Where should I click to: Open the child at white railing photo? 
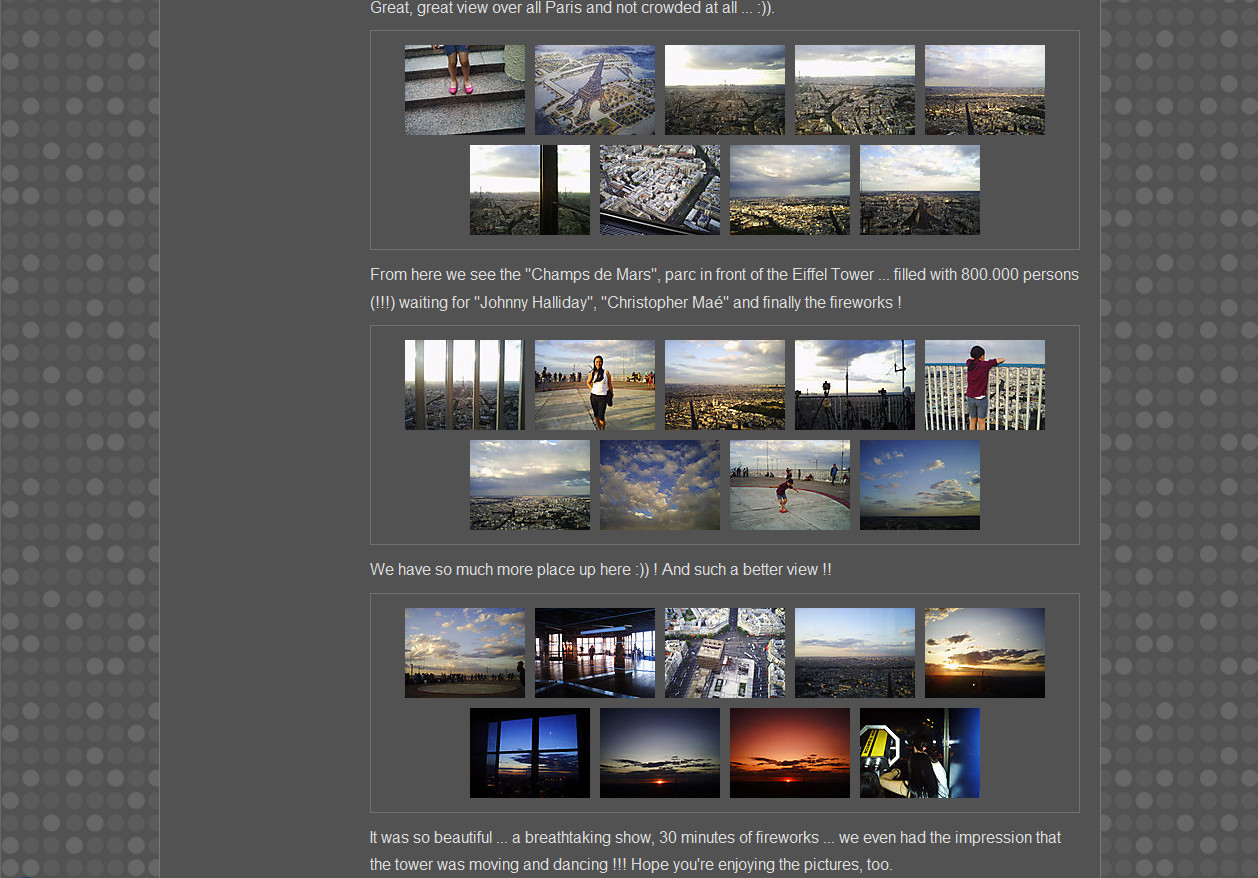(x=984, y=385)
